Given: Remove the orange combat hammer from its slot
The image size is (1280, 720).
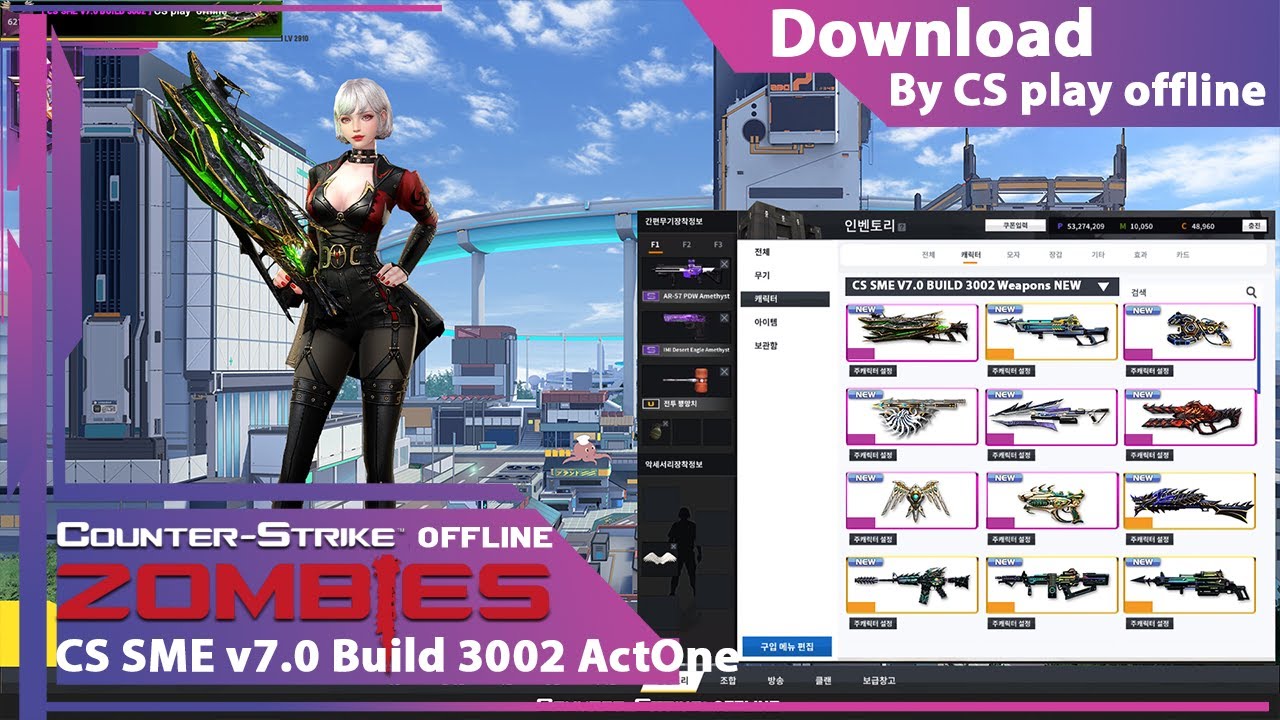Looking at the screenshot, I should (x=724, y=372).
